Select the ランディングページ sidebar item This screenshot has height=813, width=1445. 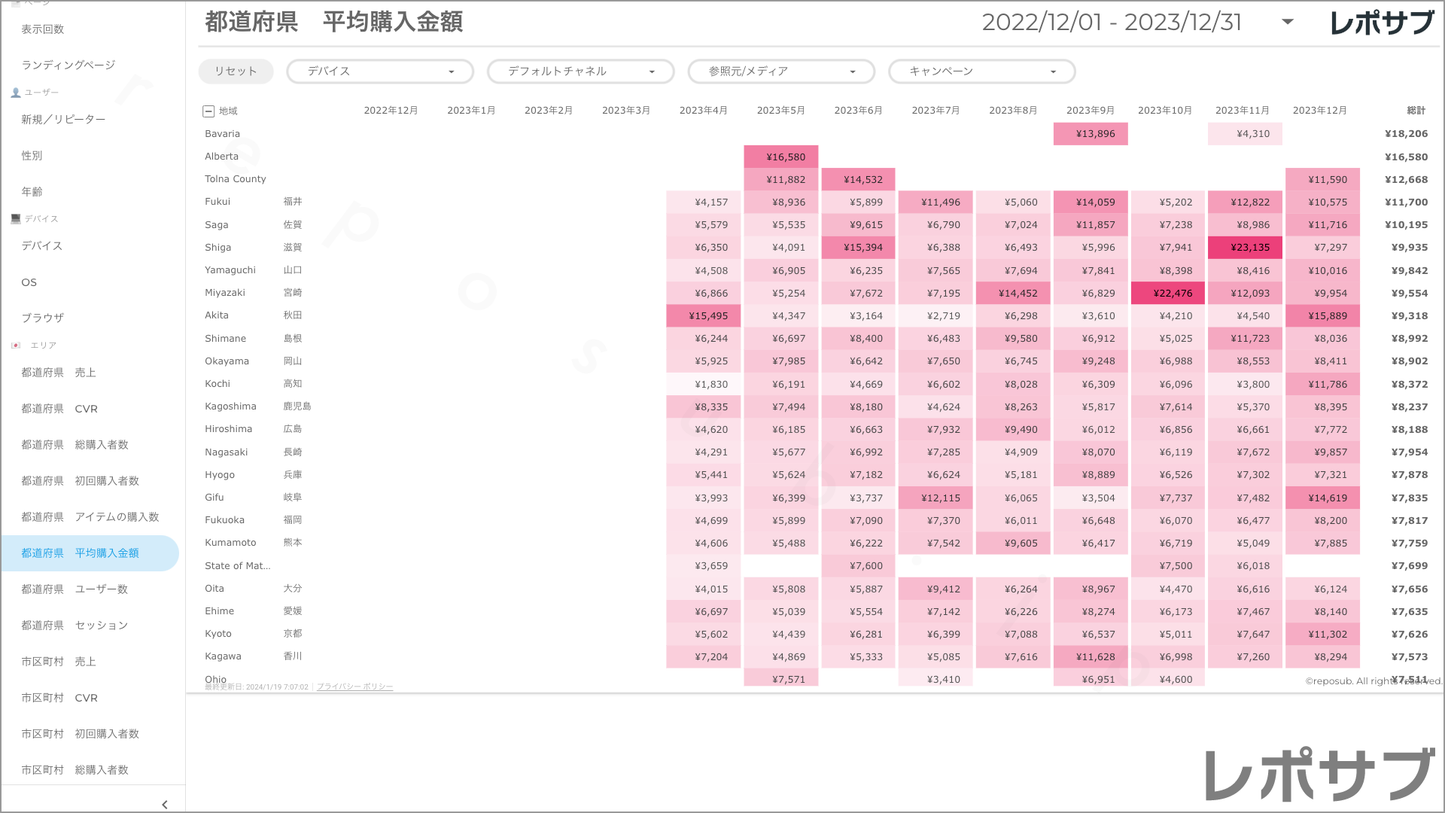[68, 65]
